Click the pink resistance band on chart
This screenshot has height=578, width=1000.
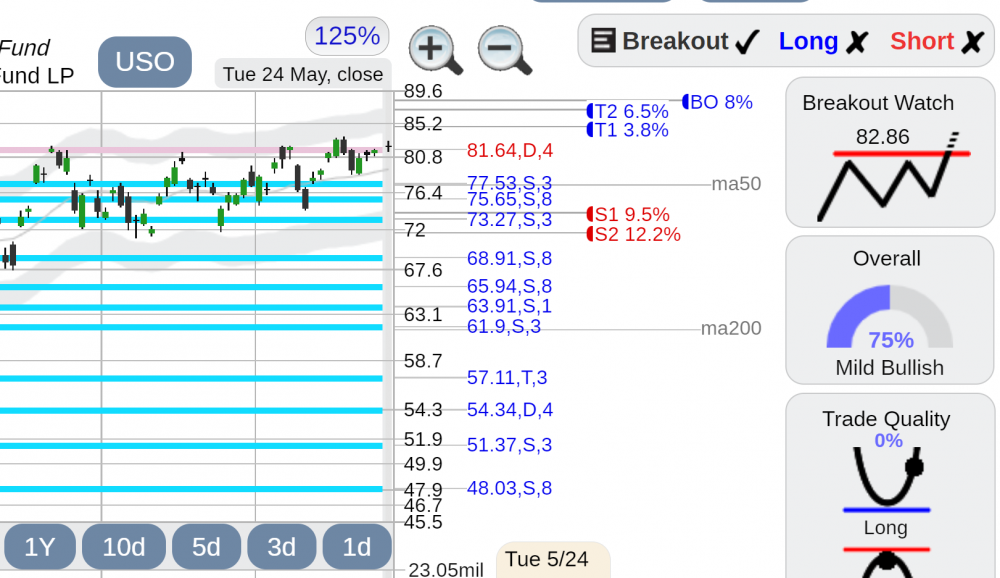pyautogui.click(x=191, y=151)
